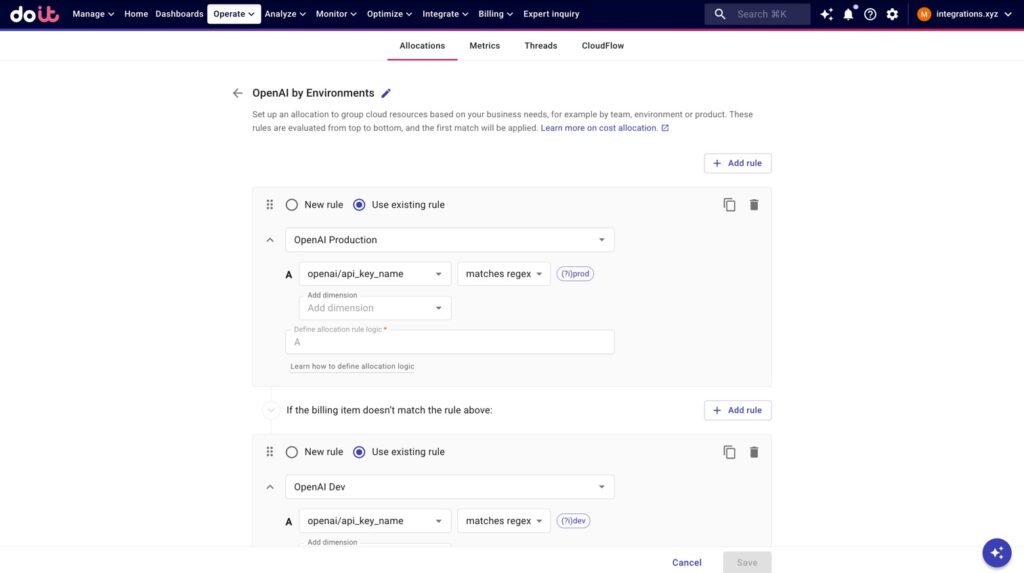
Task: Select New rule radio for the OpenAI Dev rule
Action: pyautogui.click(x=292, y=452)
